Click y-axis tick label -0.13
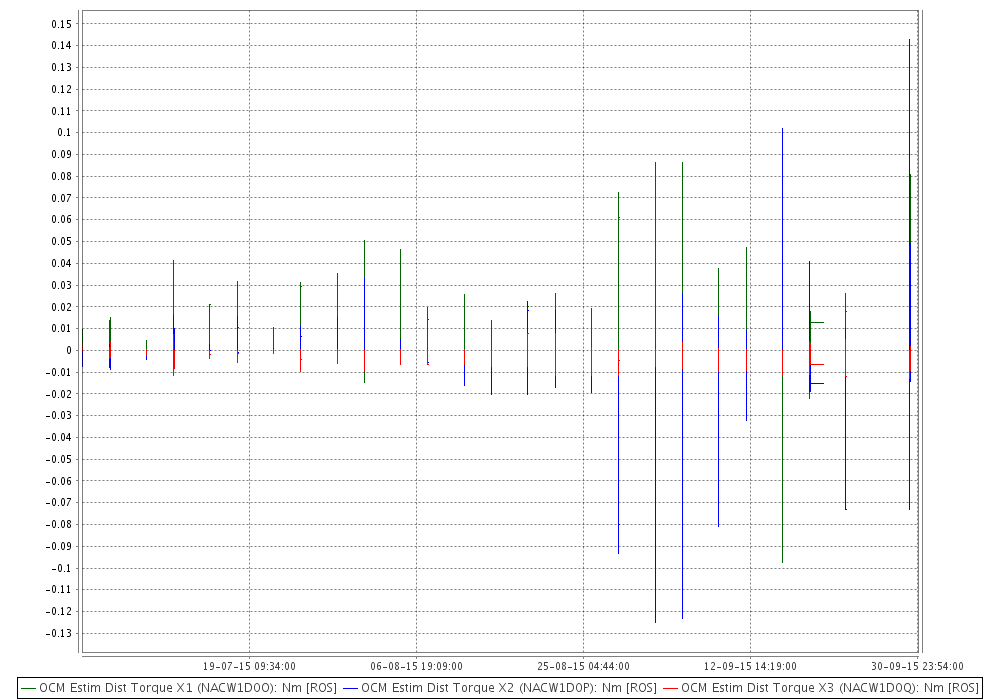The height and width of the screenshot is (700, 1000). [x=59, y=633]
